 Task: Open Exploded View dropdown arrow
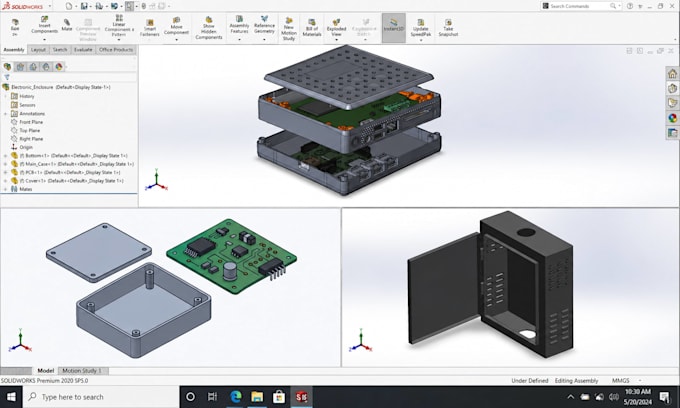tap(336, 39)
